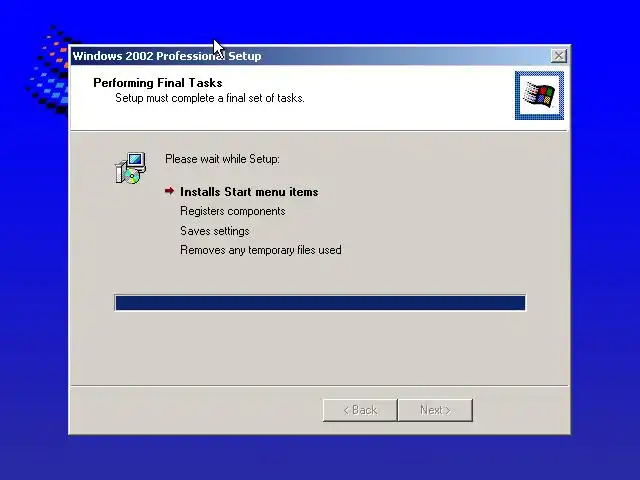Click the disabled Next button
The height and width of the screenshot is (480, 640).
point(435,410)
